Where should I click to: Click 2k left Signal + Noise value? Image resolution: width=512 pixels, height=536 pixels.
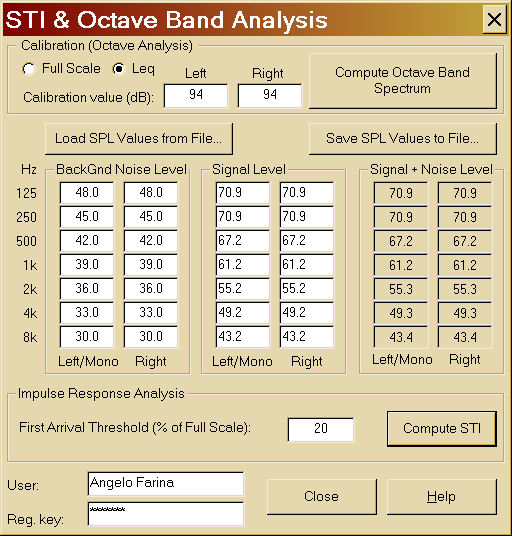401,289
